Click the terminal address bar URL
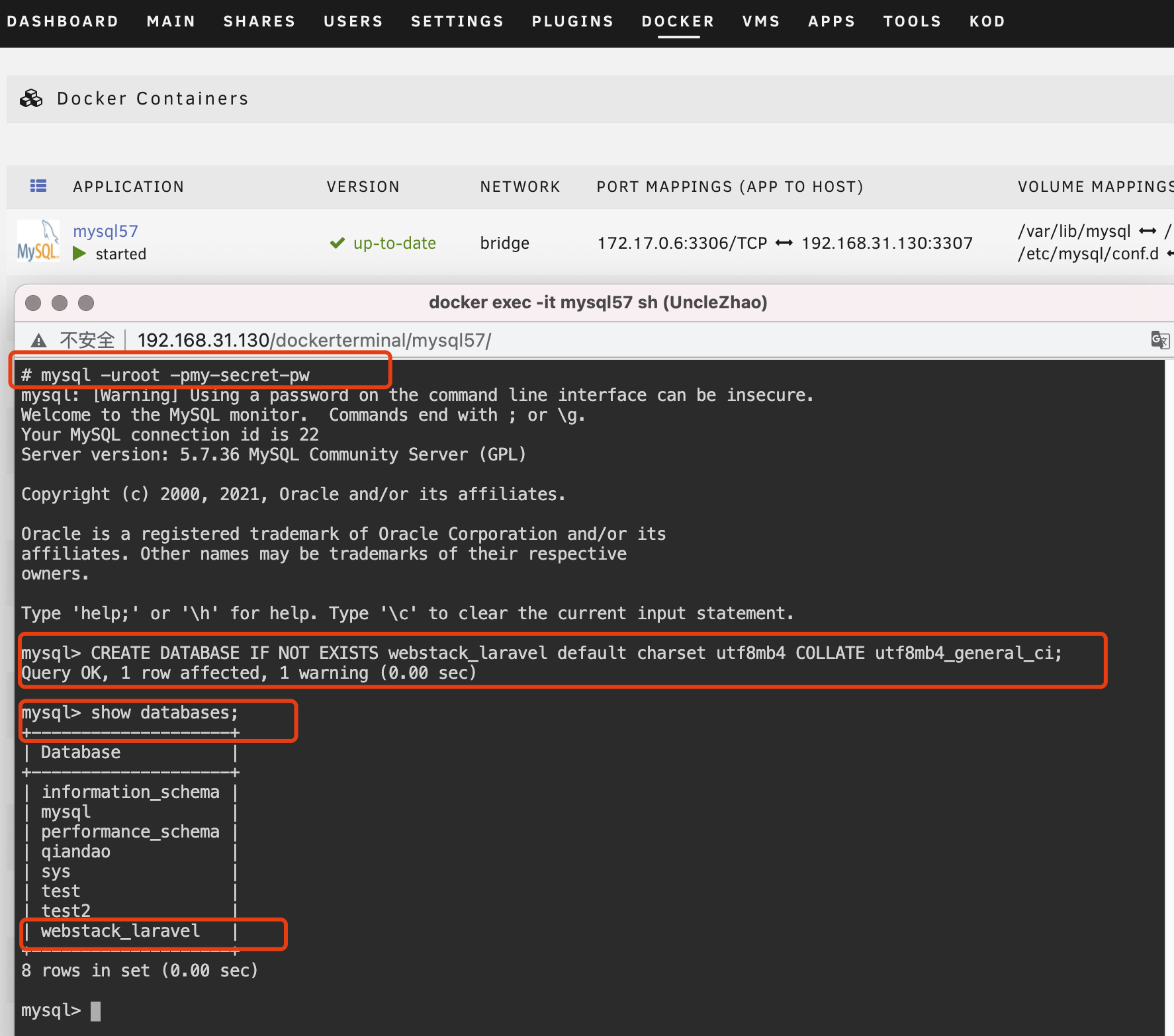The height and width of the screenshot is (1036, 1174). tap(314, 340)
